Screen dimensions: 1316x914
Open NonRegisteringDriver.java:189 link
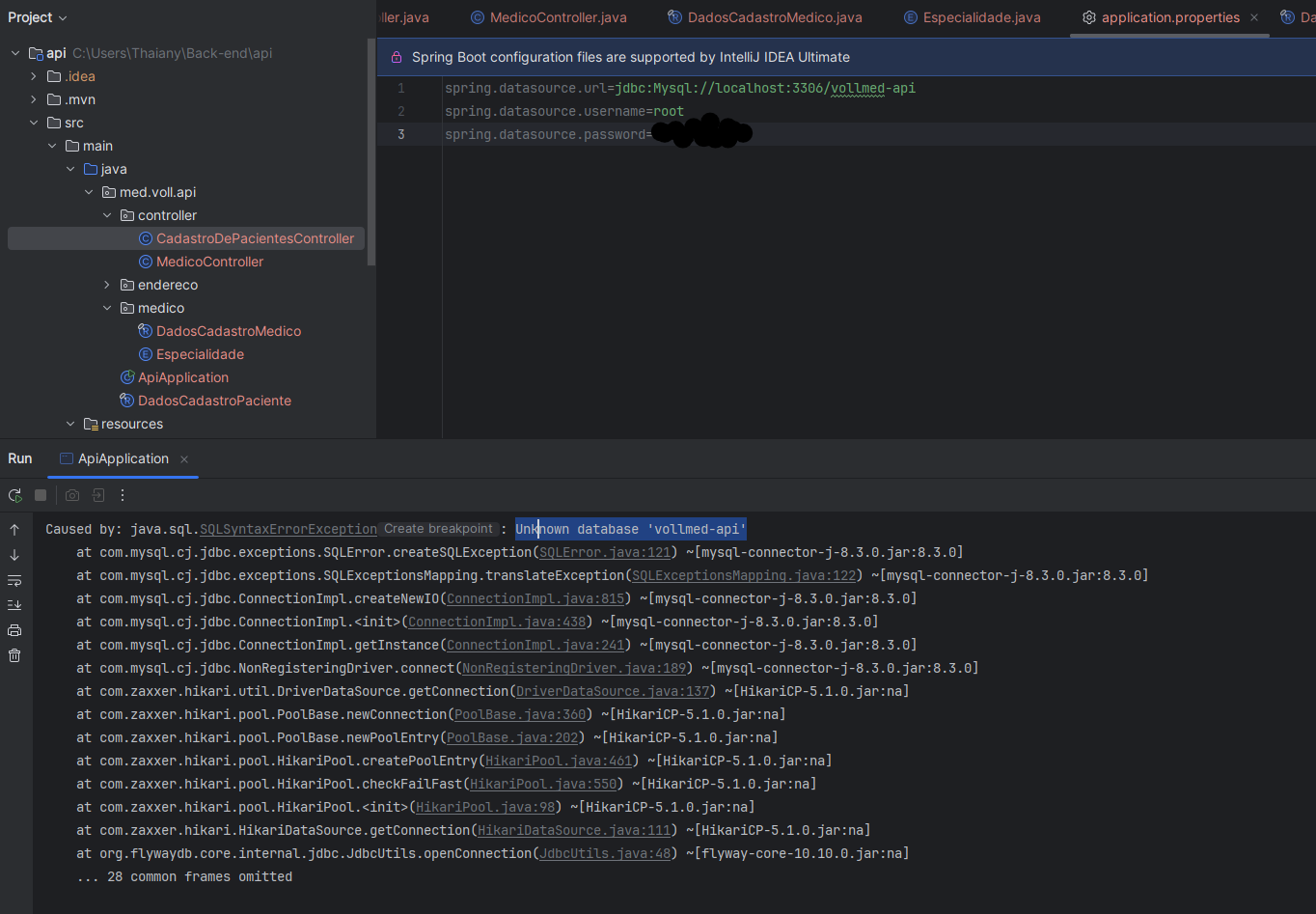click(x=574, y=668)
